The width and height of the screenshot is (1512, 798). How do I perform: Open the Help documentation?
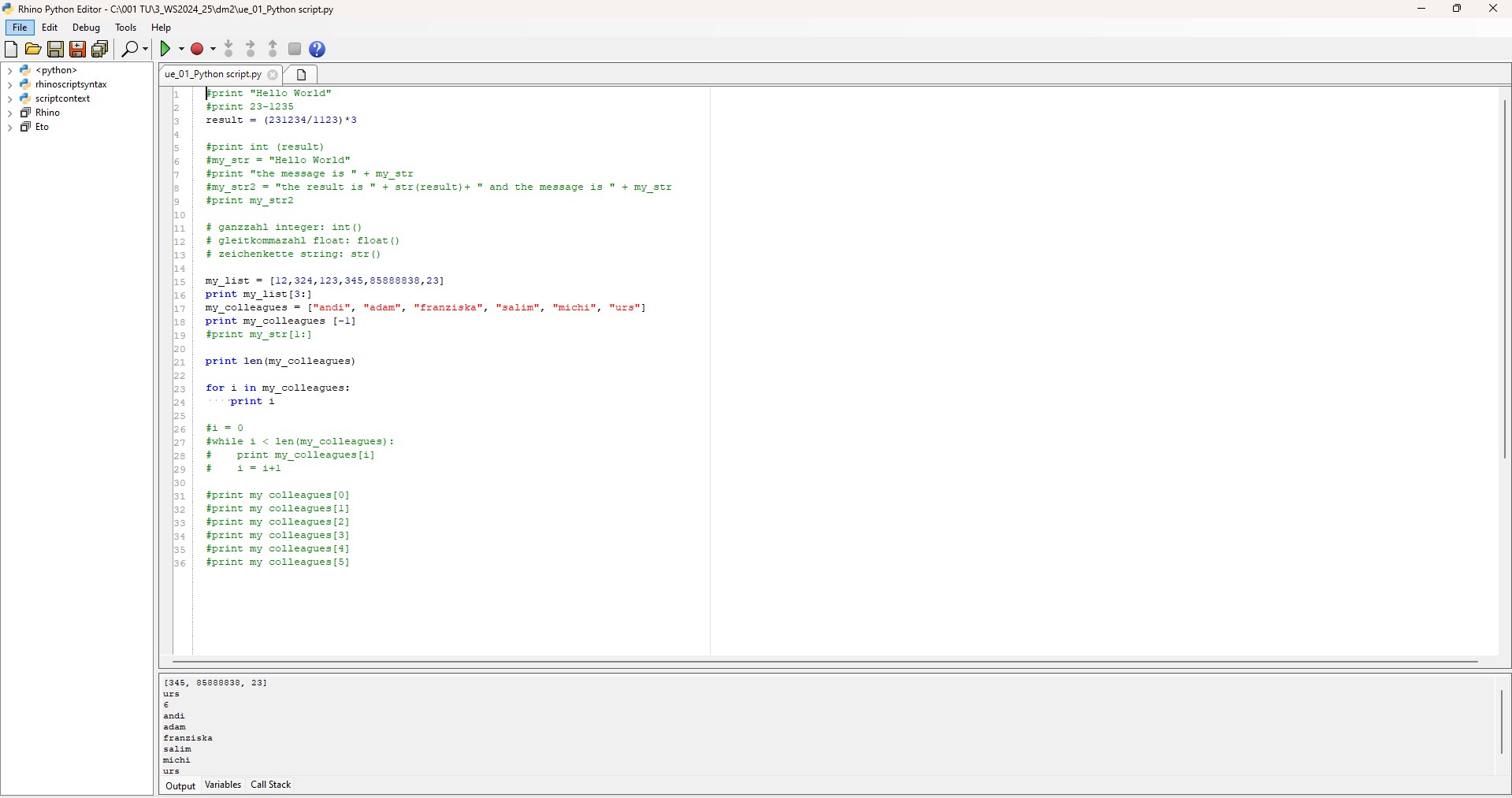click(317, 49)
